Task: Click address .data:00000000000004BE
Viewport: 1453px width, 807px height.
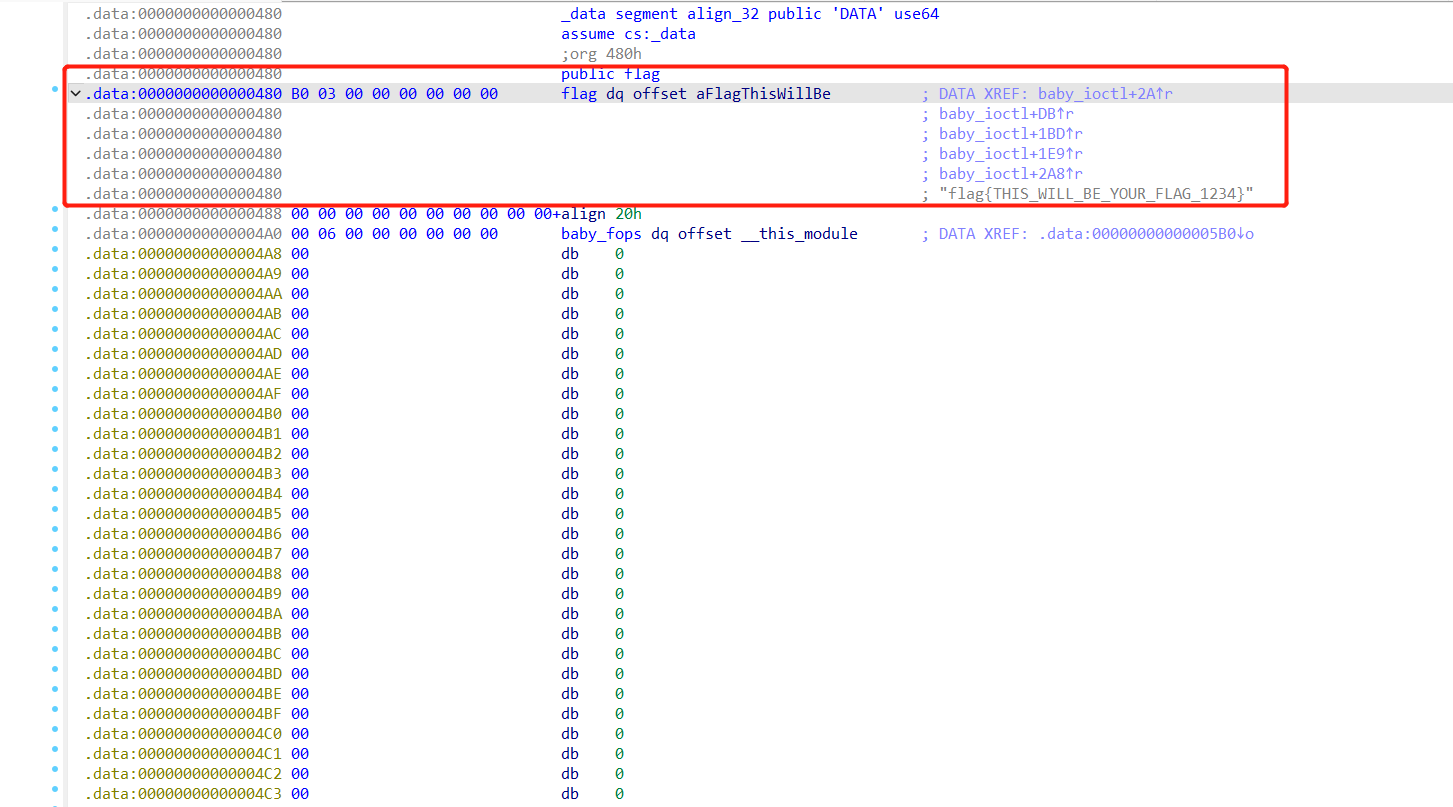Action: pos(183,694)
